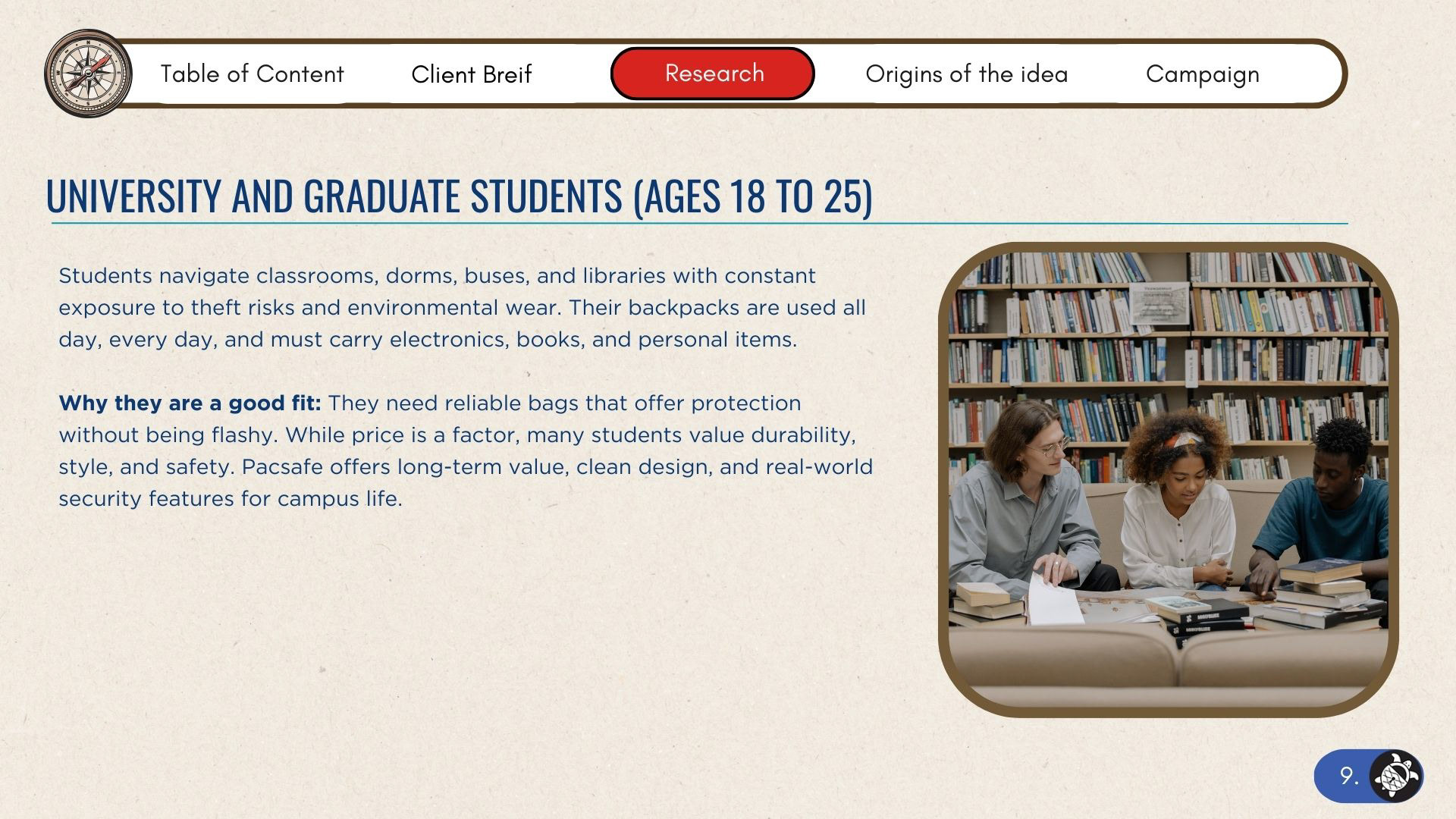Screen dimensions: 1456x819
Task: Click the white paper sign on bookshelf
Action: click(x=1159, y=303)
